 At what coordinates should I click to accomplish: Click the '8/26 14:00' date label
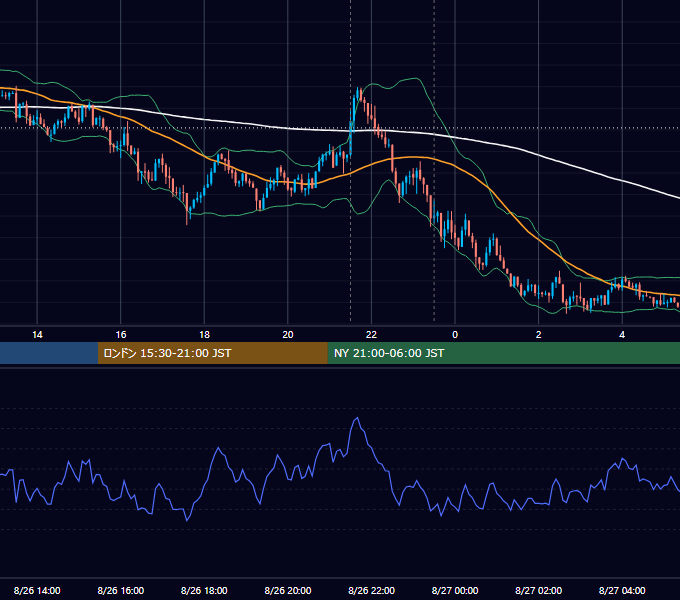37,590
